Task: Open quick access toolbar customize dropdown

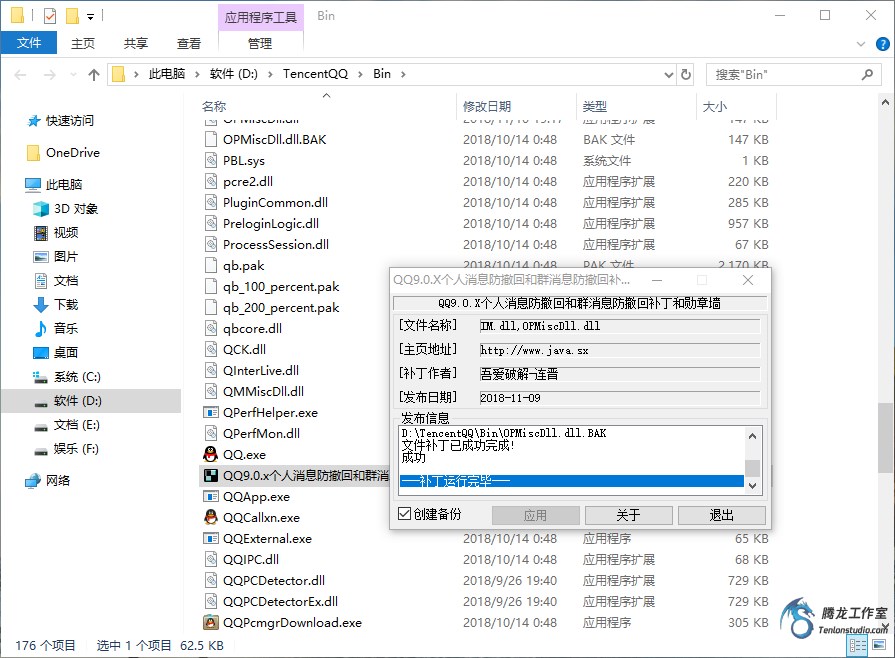Action: [90, 16]
